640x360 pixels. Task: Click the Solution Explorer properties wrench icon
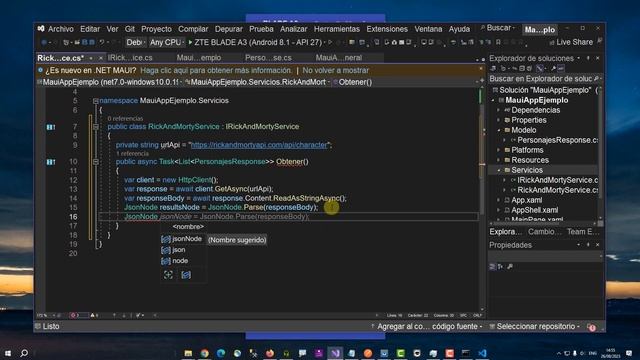tap(553, 69)
